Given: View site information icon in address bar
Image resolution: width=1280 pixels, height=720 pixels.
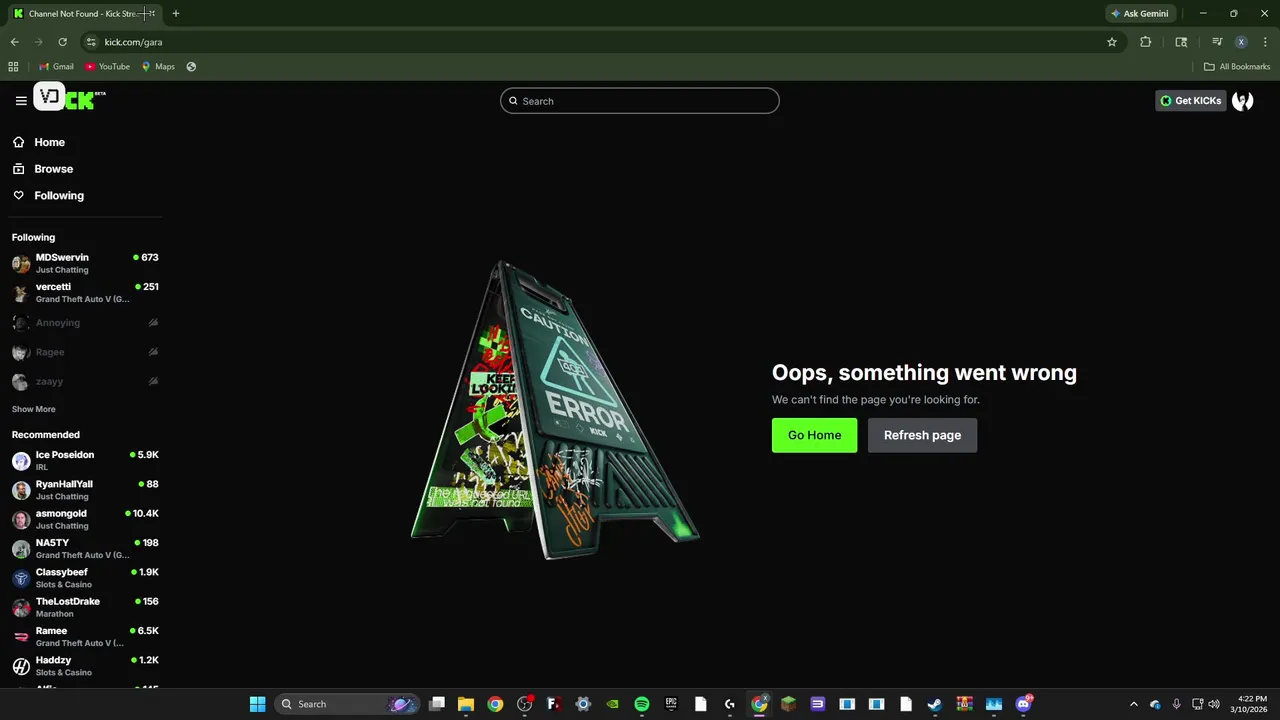Looking at the screenshot, I should [91, 42].
